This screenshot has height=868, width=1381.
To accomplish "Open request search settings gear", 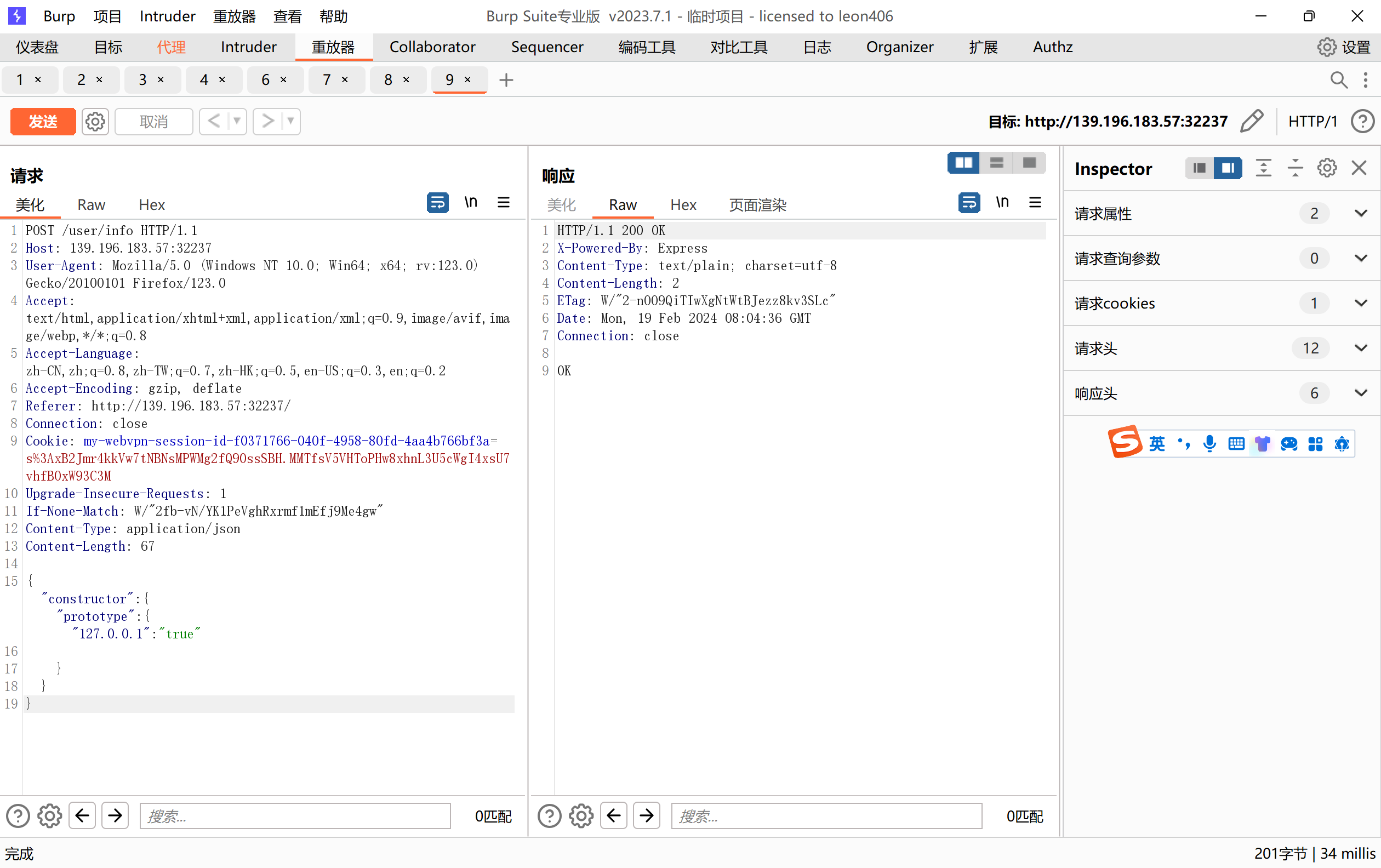I will [x=49, y=815].
